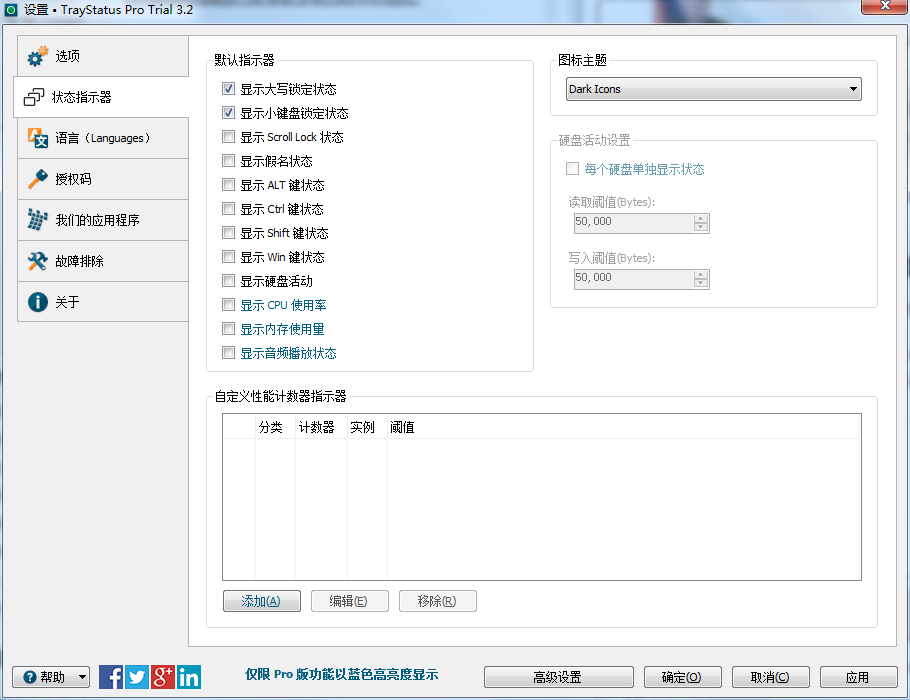Go to the 授权码 tab
910x700 pixels.
[103, 179]
